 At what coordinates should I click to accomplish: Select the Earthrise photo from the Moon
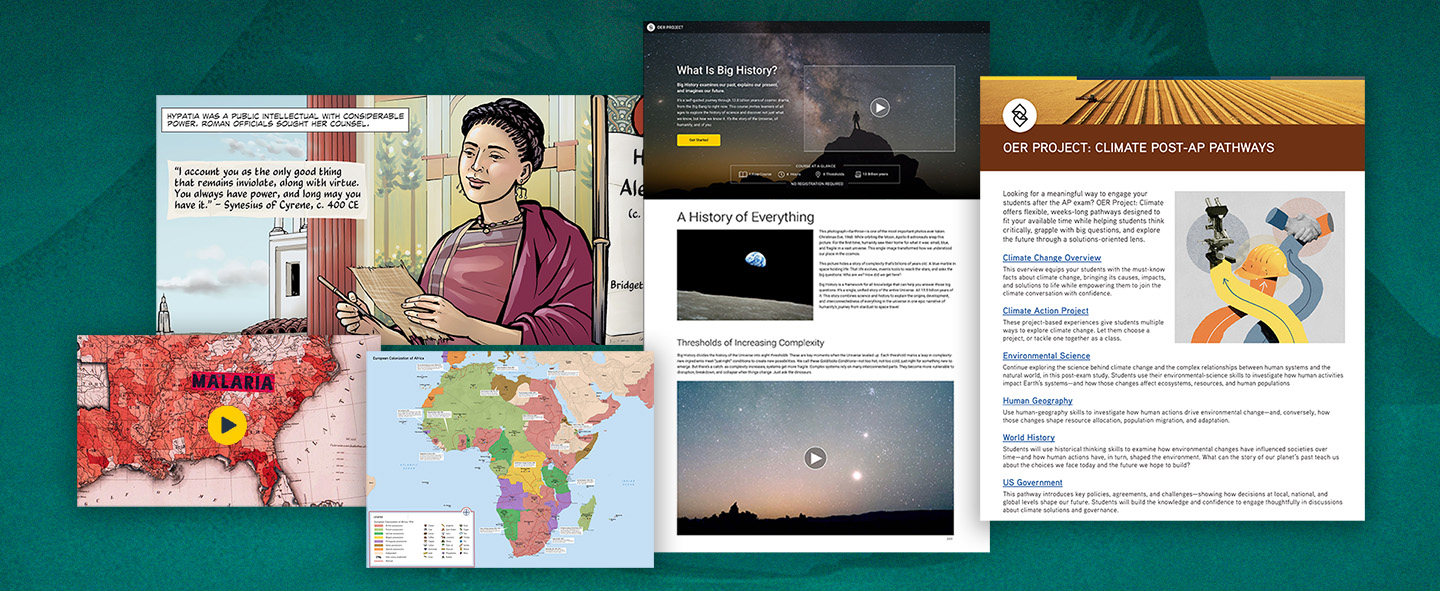click(744, 275)
